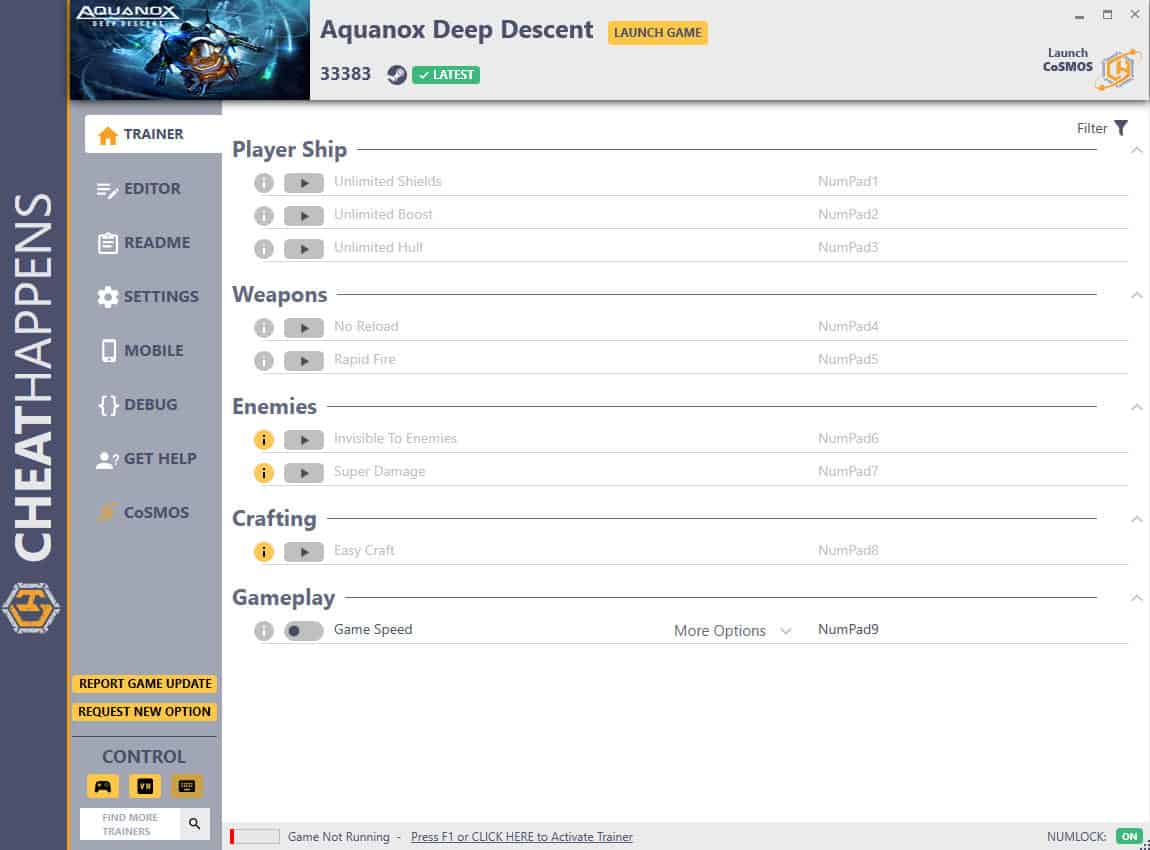Screen dimensions: 1150x850
Task: Show Invisible To Enemies info icon
Action: [264, 440]
